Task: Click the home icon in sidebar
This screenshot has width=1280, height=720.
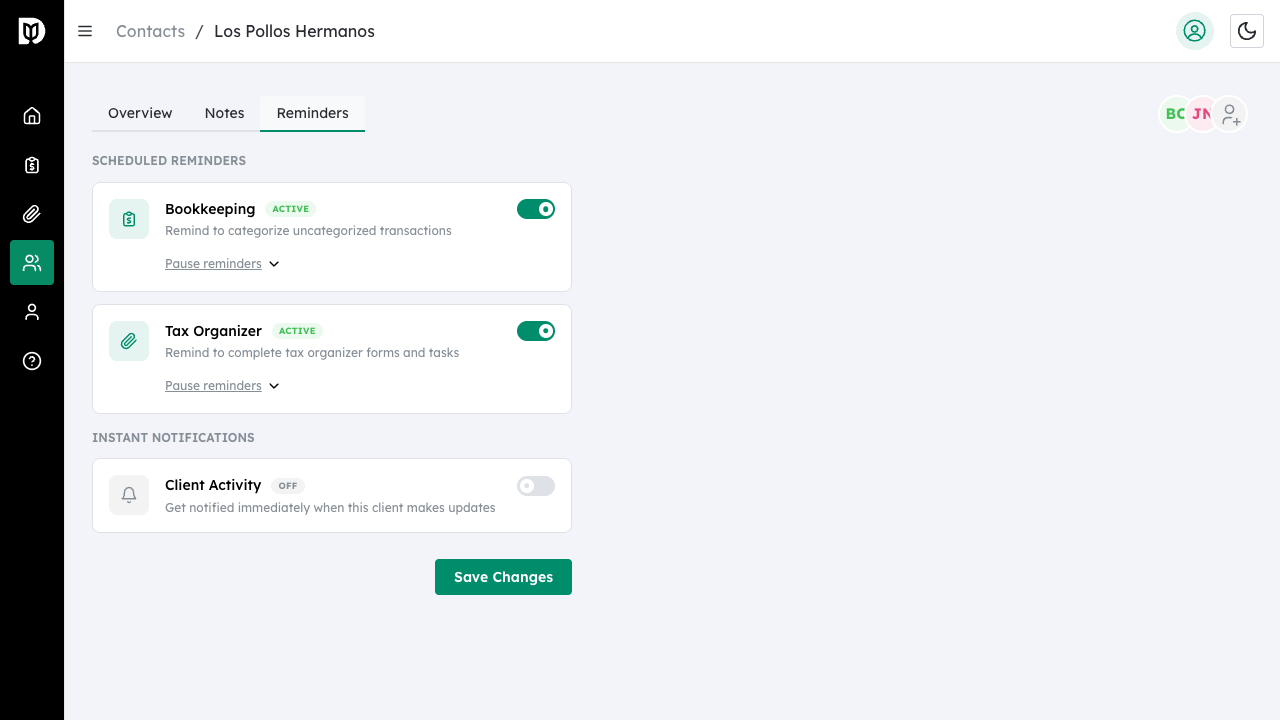Action: point(32,116)
